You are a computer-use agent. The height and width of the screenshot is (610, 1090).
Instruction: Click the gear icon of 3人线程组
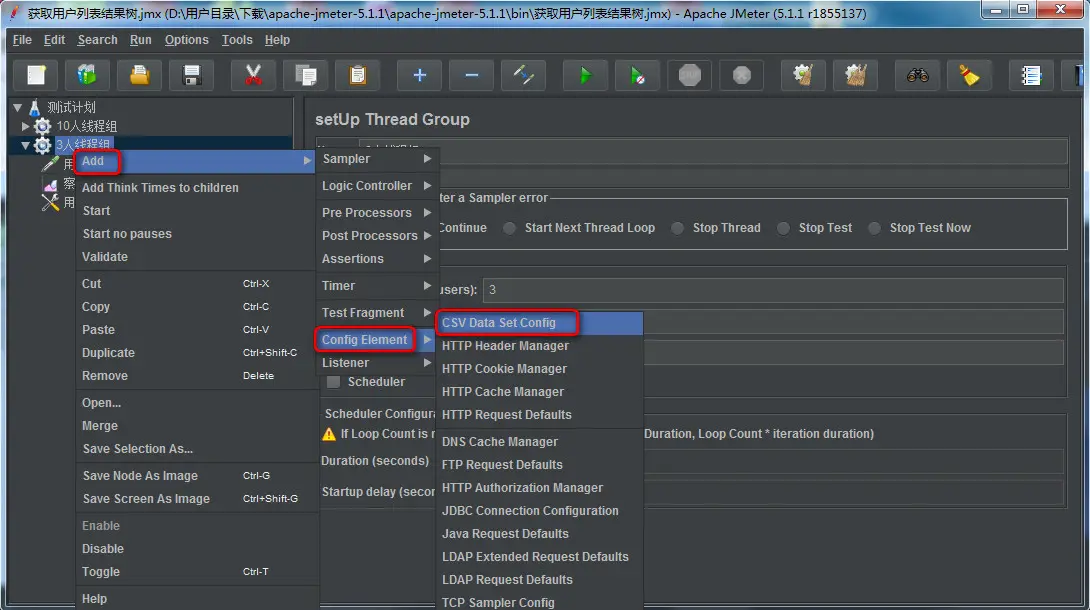42,145
